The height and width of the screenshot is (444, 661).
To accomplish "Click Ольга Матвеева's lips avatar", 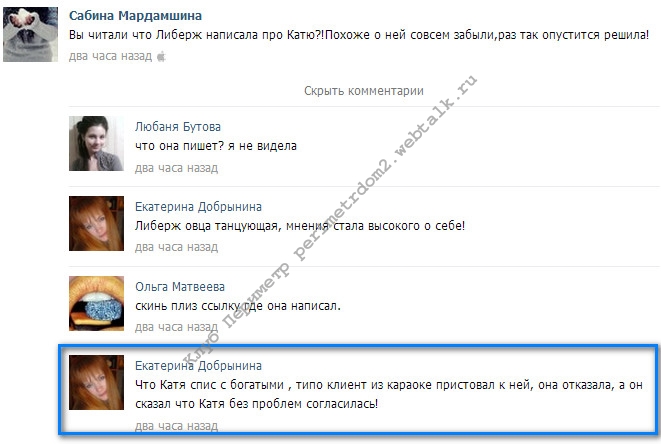I will [x=96, y=303].
